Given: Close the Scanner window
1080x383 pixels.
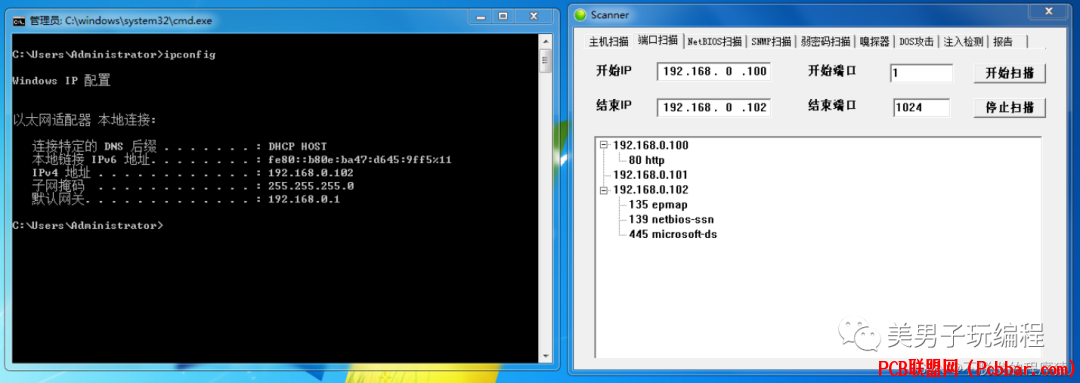Looking at the screenshot, I should (1049, 11).
